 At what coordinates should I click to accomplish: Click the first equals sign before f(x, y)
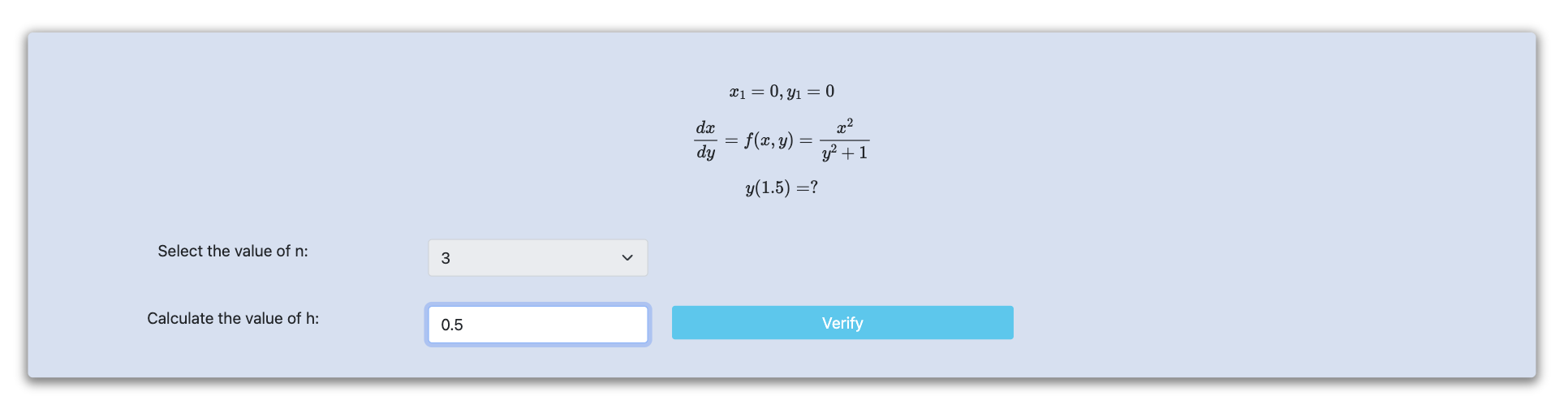coord(731,140)
